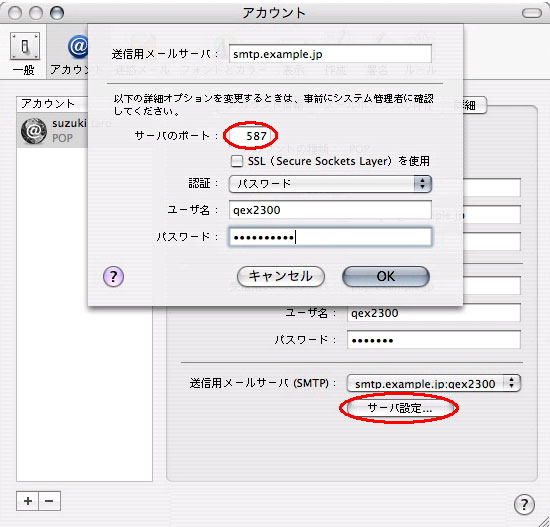Click the help icon of the accounts window
This screenshot has height=527, width=550.
[524, 505]
